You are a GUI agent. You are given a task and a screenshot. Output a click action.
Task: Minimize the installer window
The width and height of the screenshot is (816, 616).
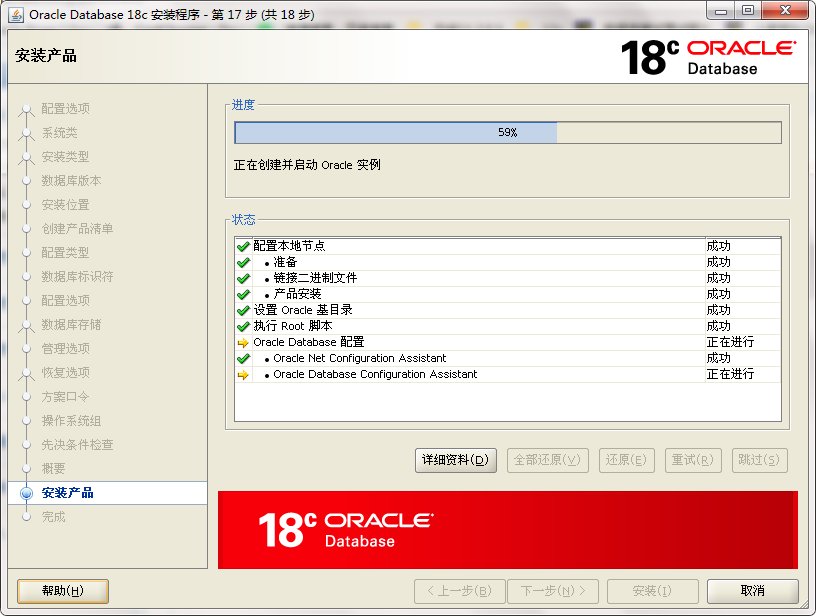721,11
